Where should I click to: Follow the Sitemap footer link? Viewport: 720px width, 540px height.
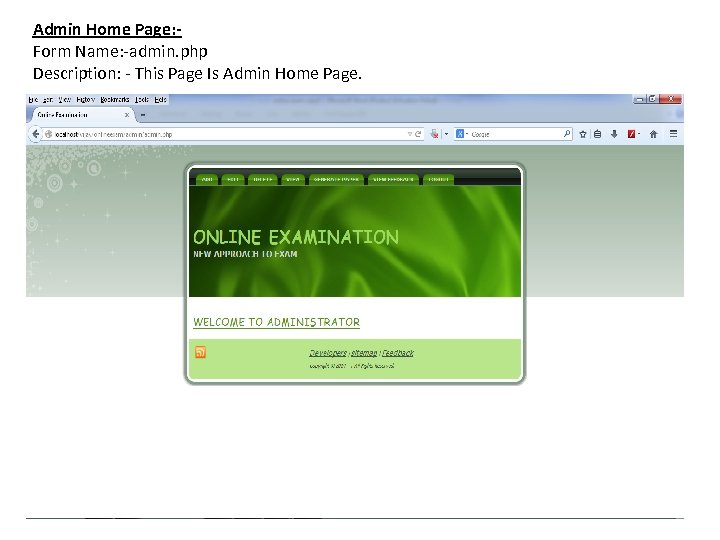(364, 353)
